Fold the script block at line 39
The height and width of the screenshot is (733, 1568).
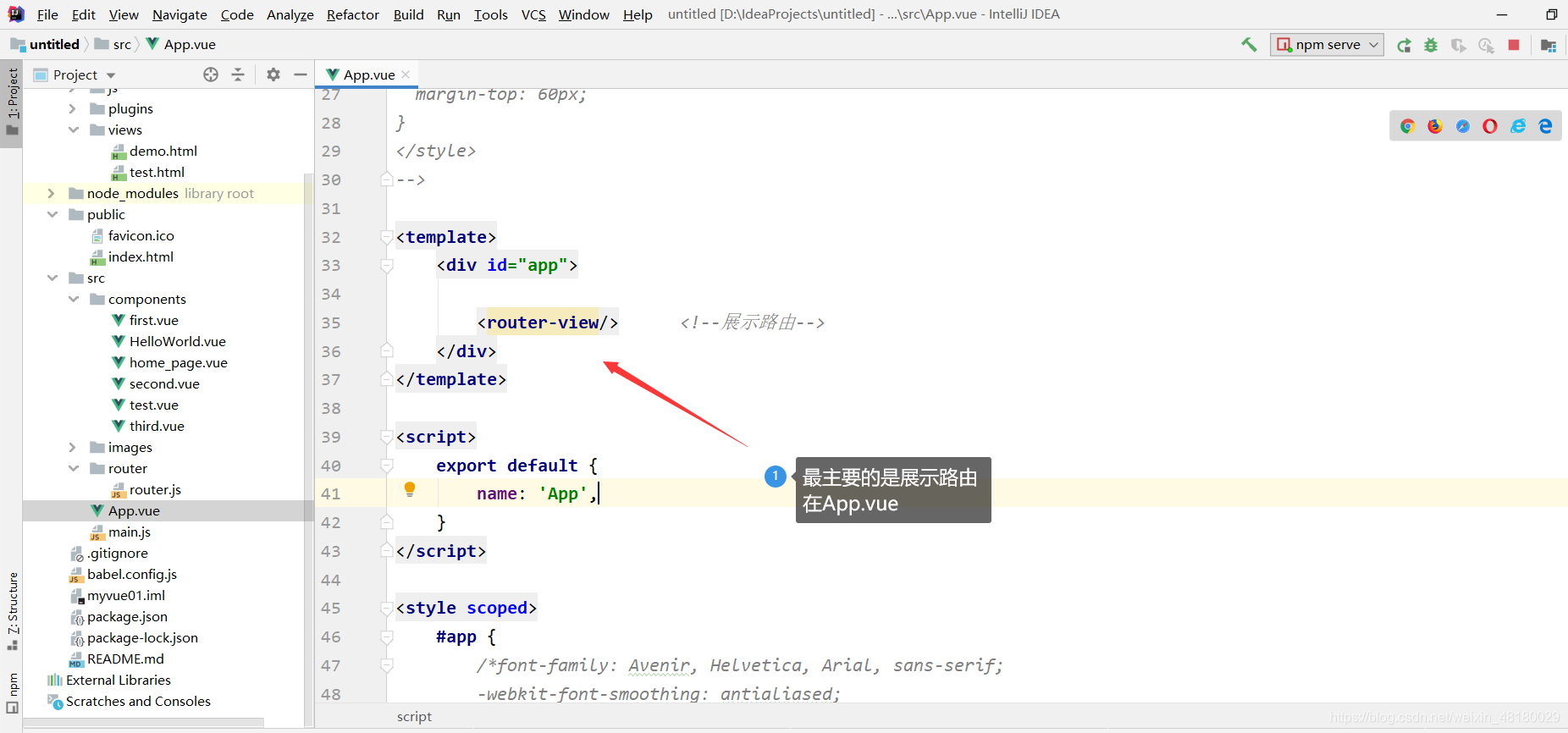point(387,437)
